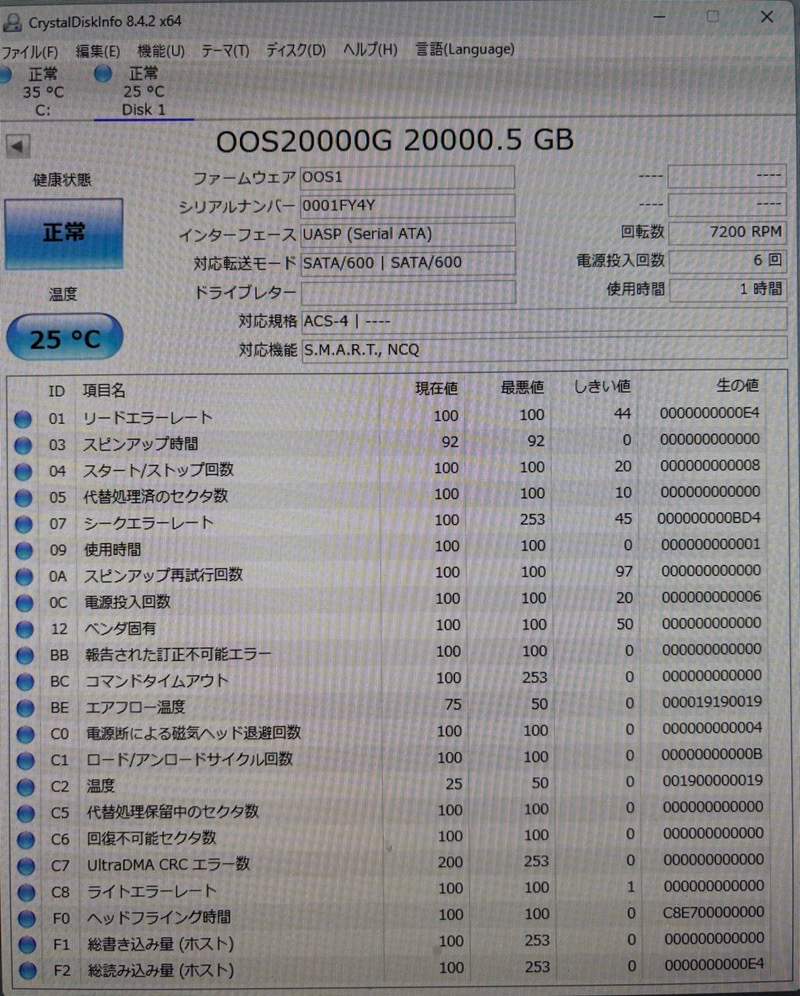Viewport: 800px width, 996px height.
Task: Click status icon for 電源断による磁気ヘッド退避回数 row
Action: [x=25, y=734]
